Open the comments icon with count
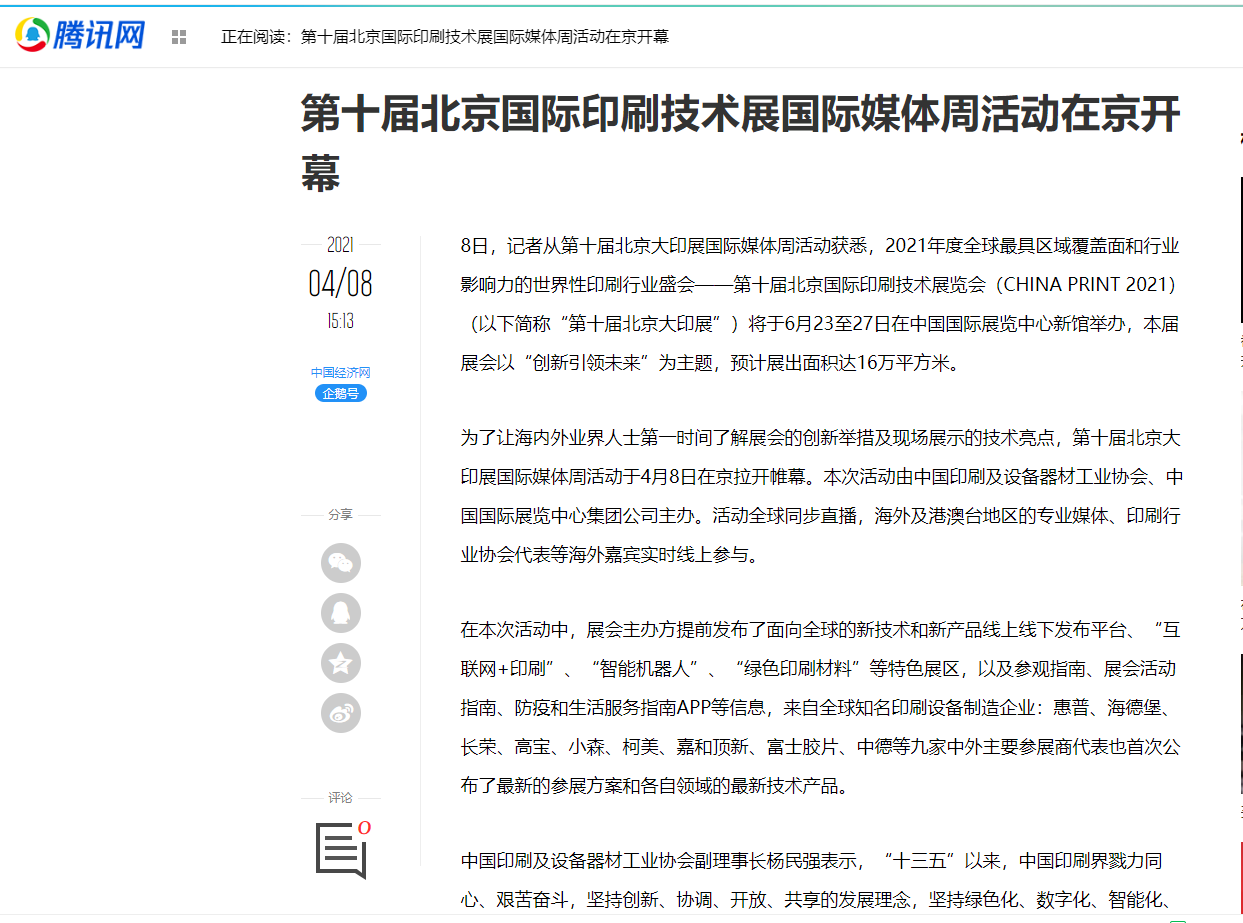Image resolution: width=1243 pixels, height=923 pixels. point(343,850)
